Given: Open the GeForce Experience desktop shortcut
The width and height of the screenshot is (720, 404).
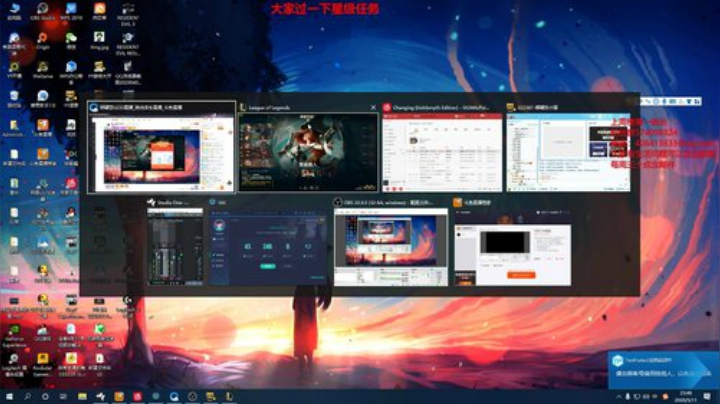Looking at the screenshot, I should click(14, 337).
